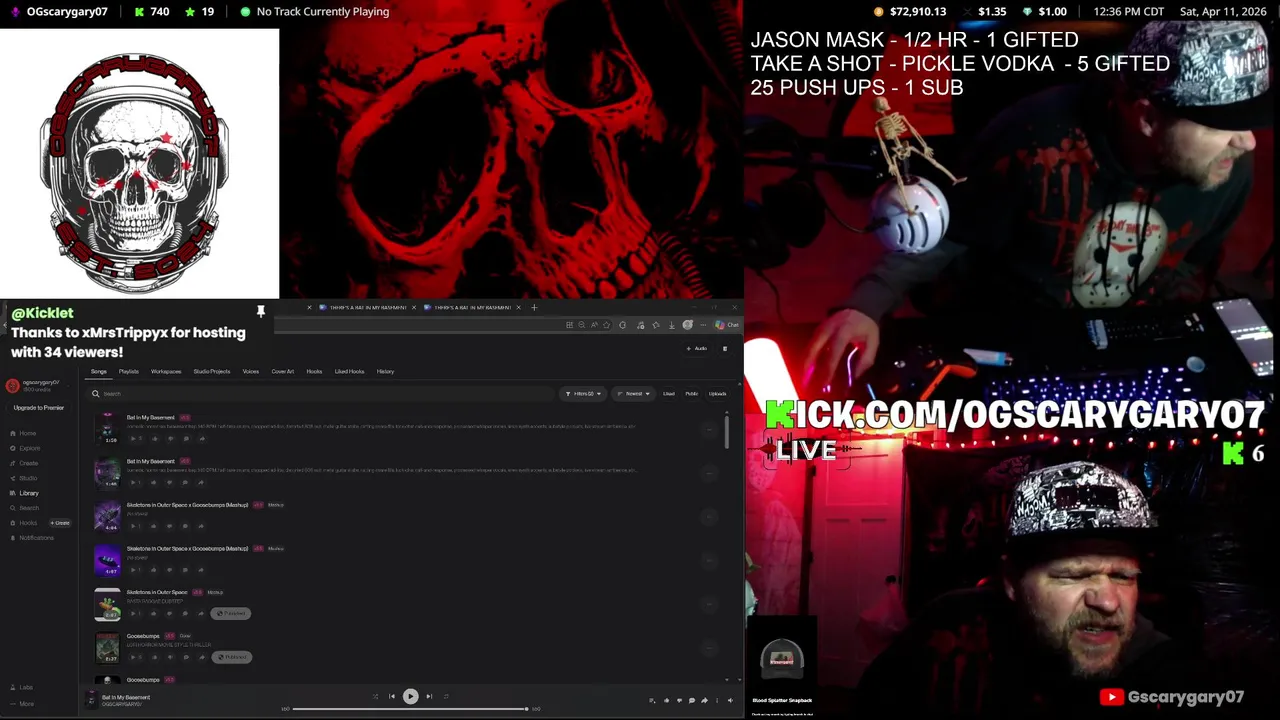Image resolution: width=1280 pixels, height=720 pixels.
Task: Click the trash icon beside Audio
Action: [725, 348]
